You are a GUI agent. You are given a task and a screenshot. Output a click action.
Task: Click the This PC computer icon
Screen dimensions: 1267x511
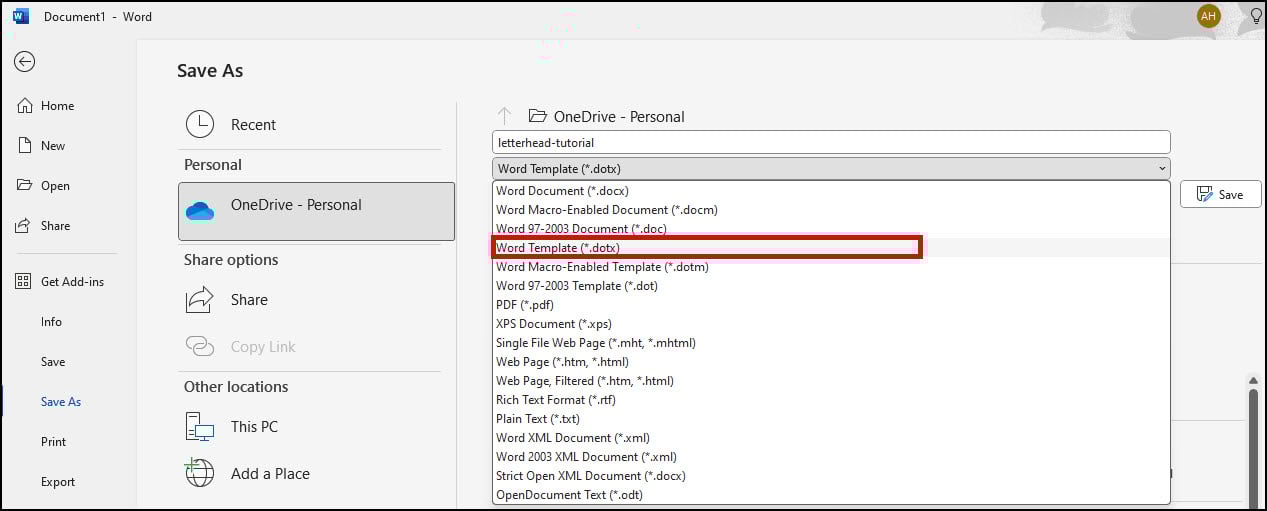[200, 427]
